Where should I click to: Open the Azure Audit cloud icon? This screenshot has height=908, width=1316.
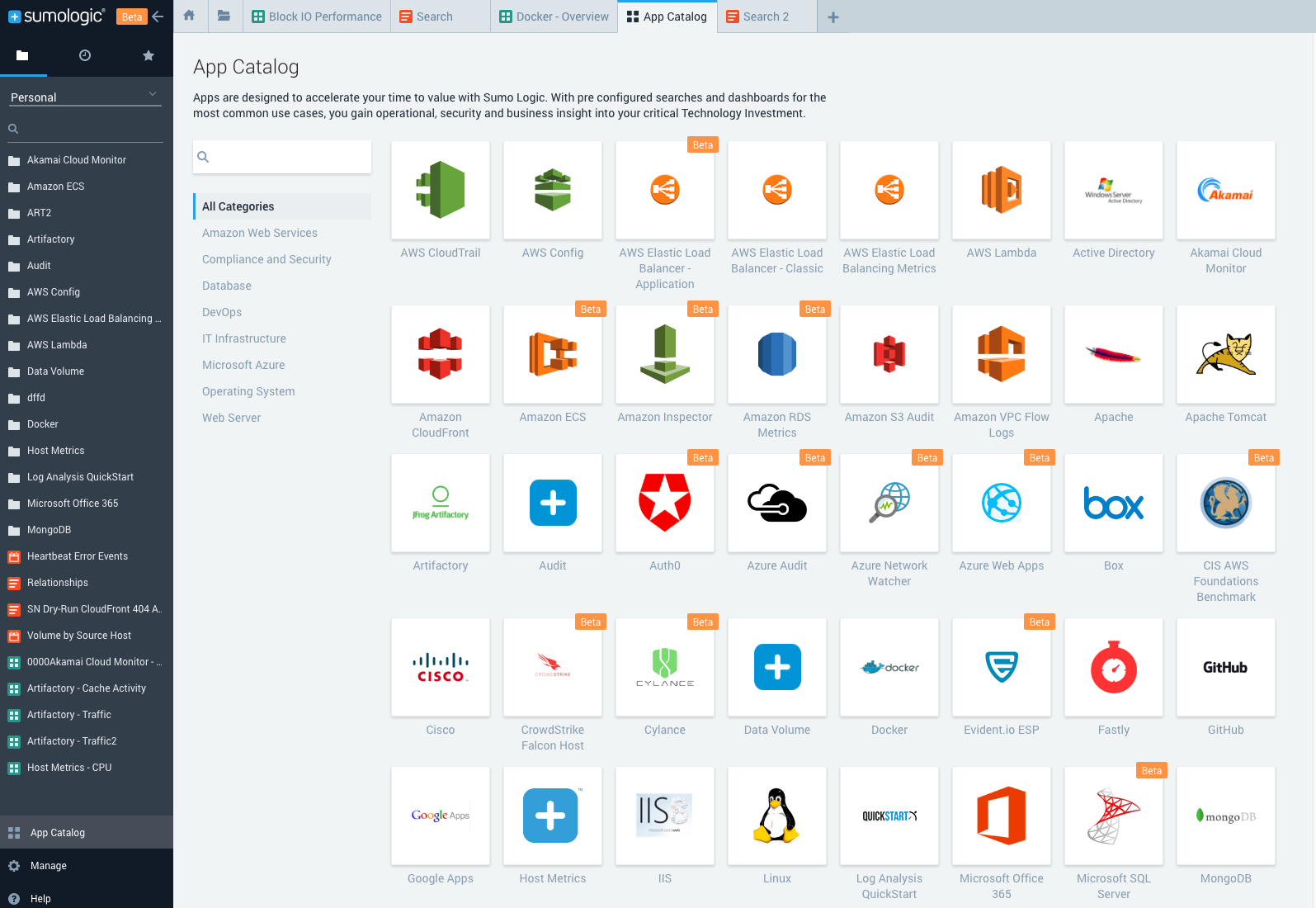(777, 503)
